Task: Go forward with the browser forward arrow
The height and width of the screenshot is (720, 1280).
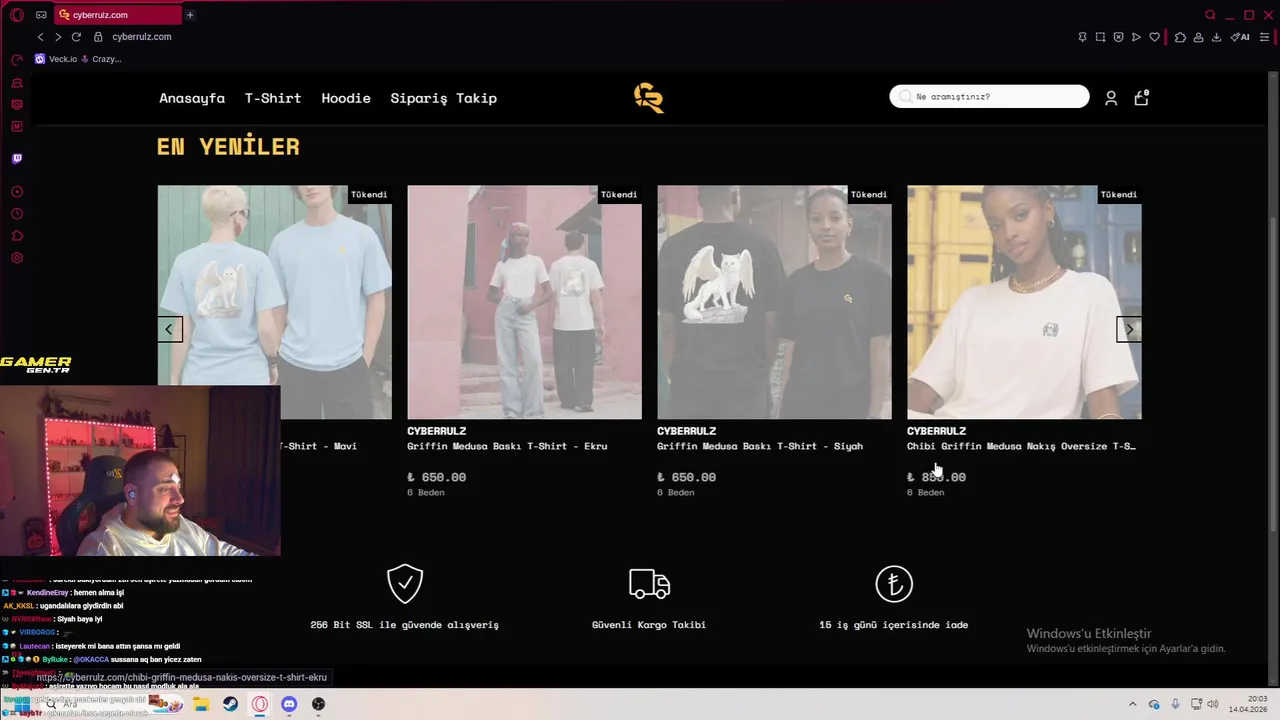Action: click(58, 37)
